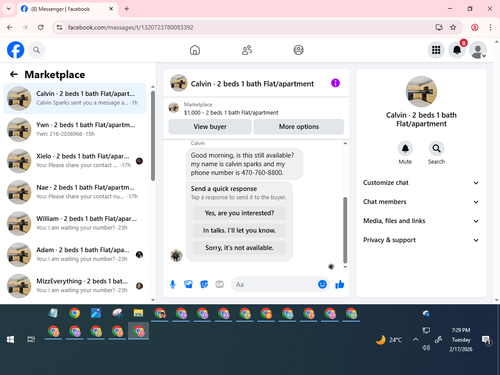This screenshot has width=500, height=375.
Task: Click More options button
Action: [299, 127]
